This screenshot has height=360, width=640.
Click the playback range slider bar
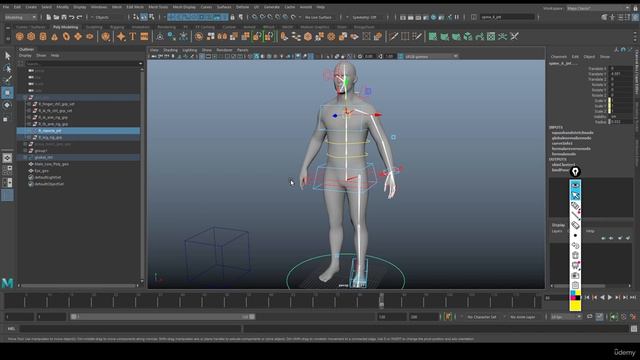coord(163,317)
